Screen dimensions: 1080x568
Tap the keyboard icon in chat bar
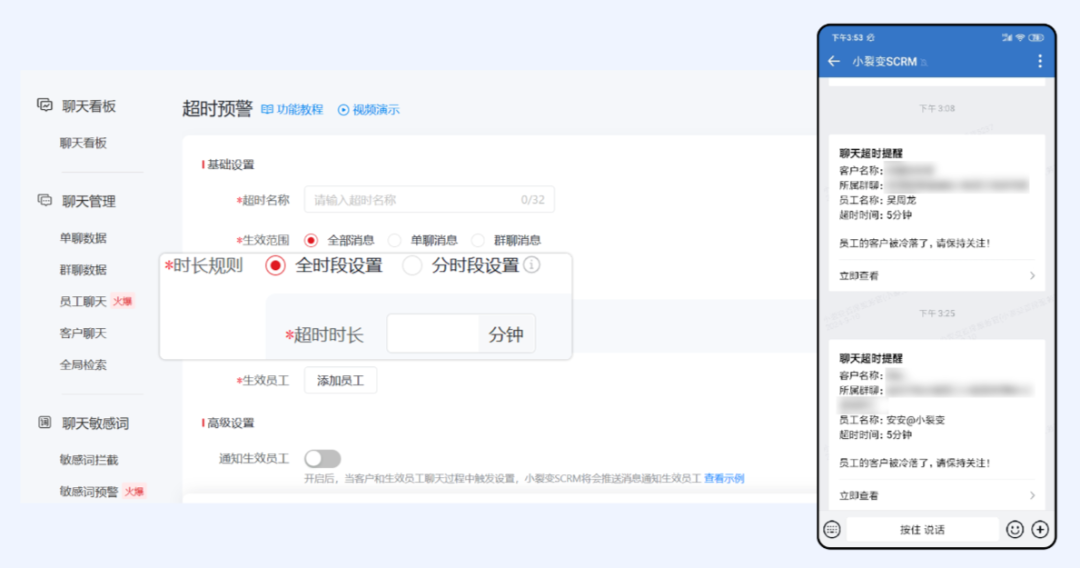pos(832,529)
